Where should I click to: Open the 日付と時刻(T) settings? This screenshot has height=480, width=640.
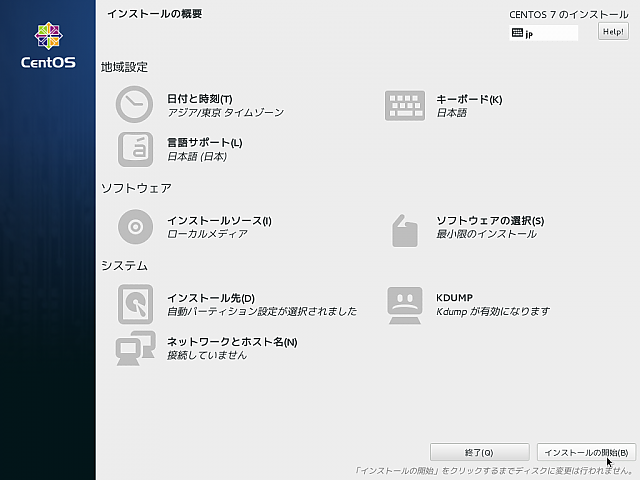[200, 99]
